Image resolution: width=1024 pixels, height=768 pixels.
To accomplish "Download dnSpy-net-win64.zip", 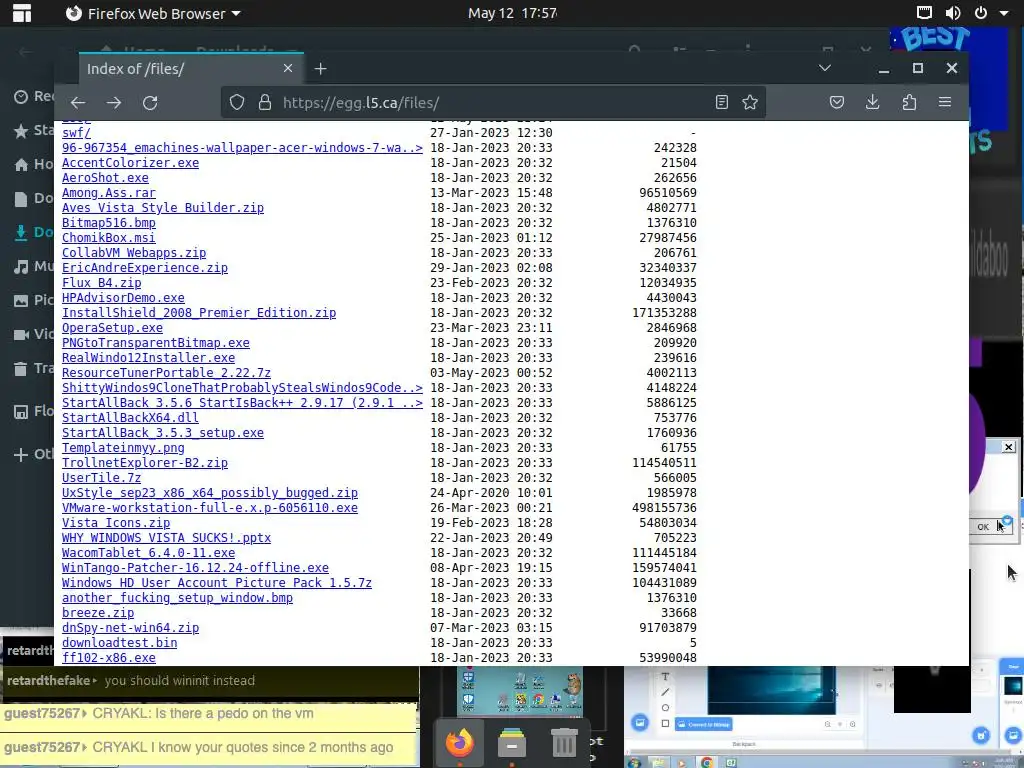I will tap(131, 628).
